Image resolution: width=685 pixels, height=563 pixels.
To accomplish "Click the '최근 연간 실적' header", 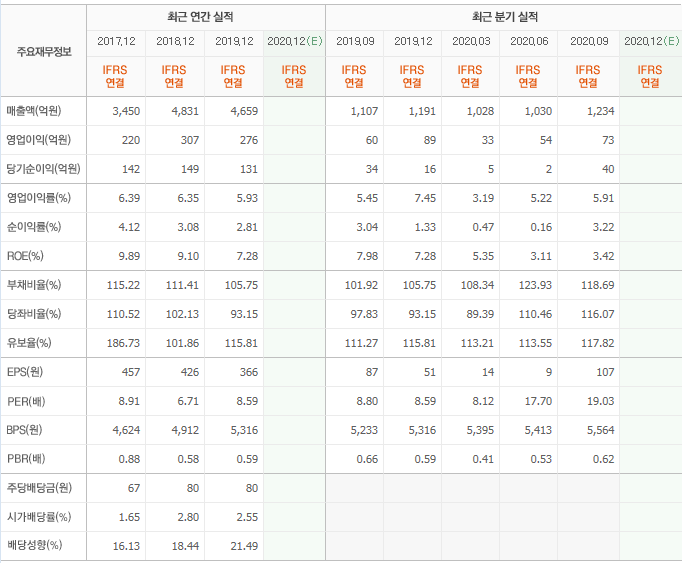I will (x=200, y=17).
